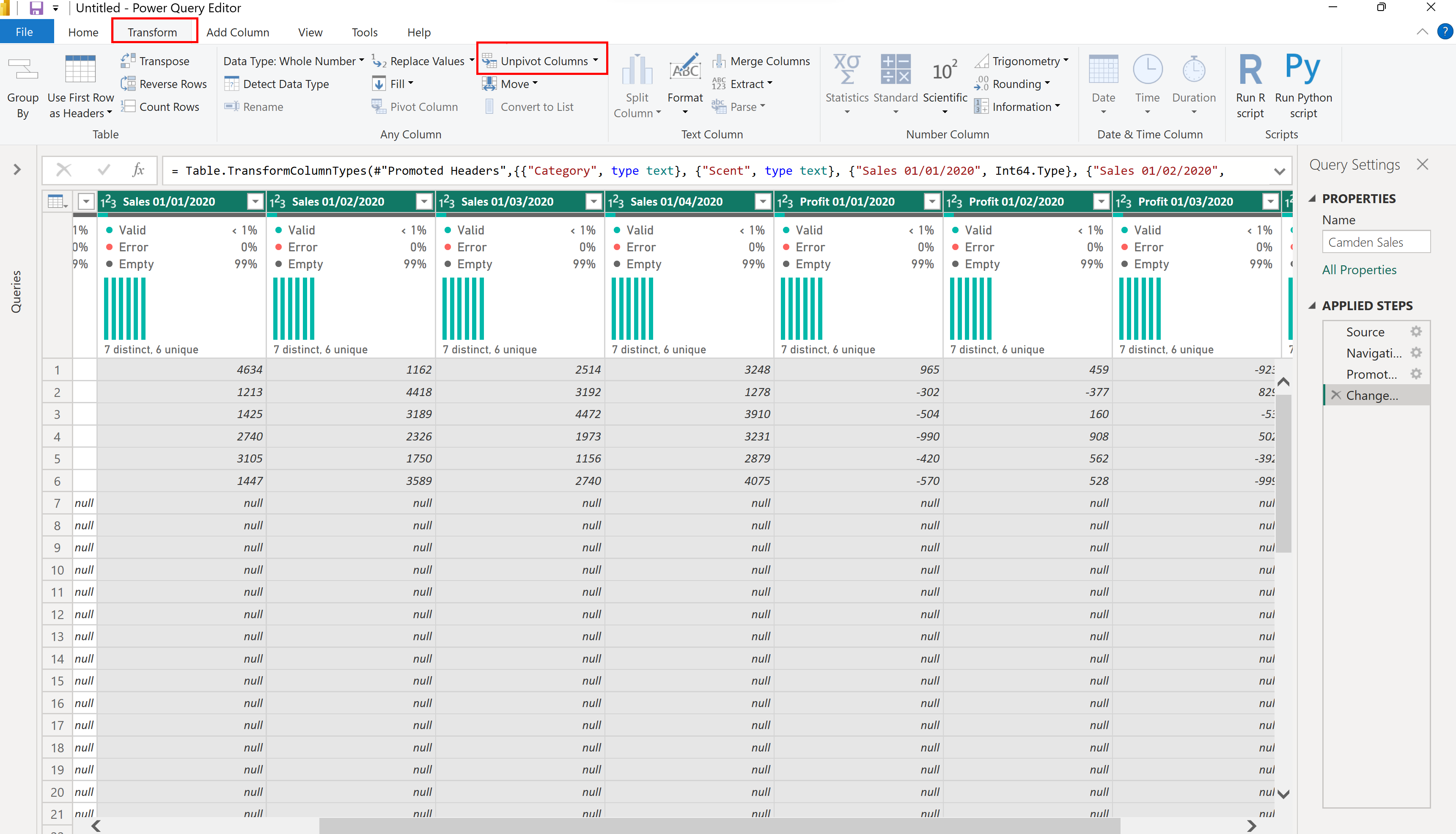Click the Transpose icon
Image resolution: width=1456 pixels, height=834 pixels.
pos(128,61)
